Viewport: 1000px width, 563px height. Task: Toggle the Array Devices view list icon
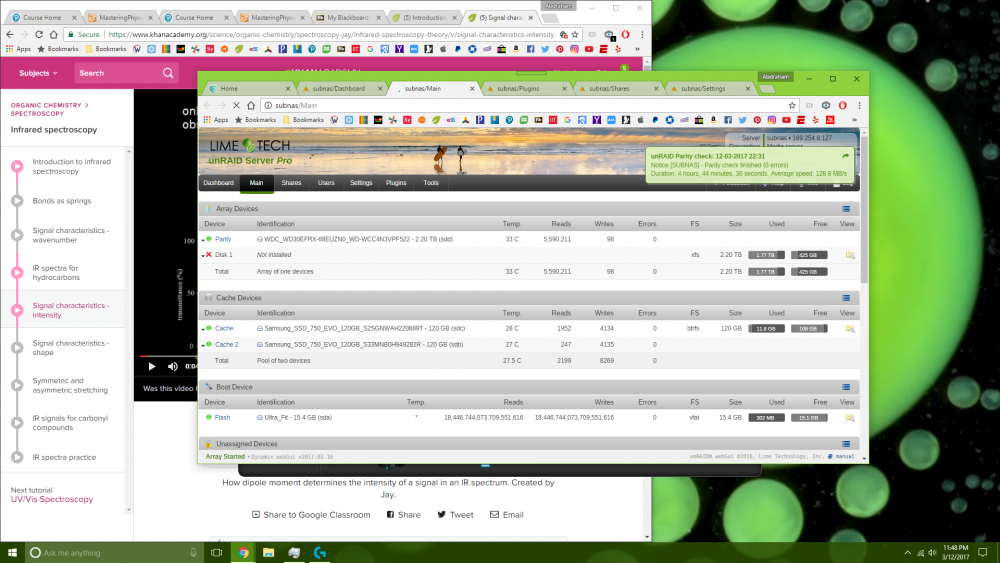pos(846,209)
